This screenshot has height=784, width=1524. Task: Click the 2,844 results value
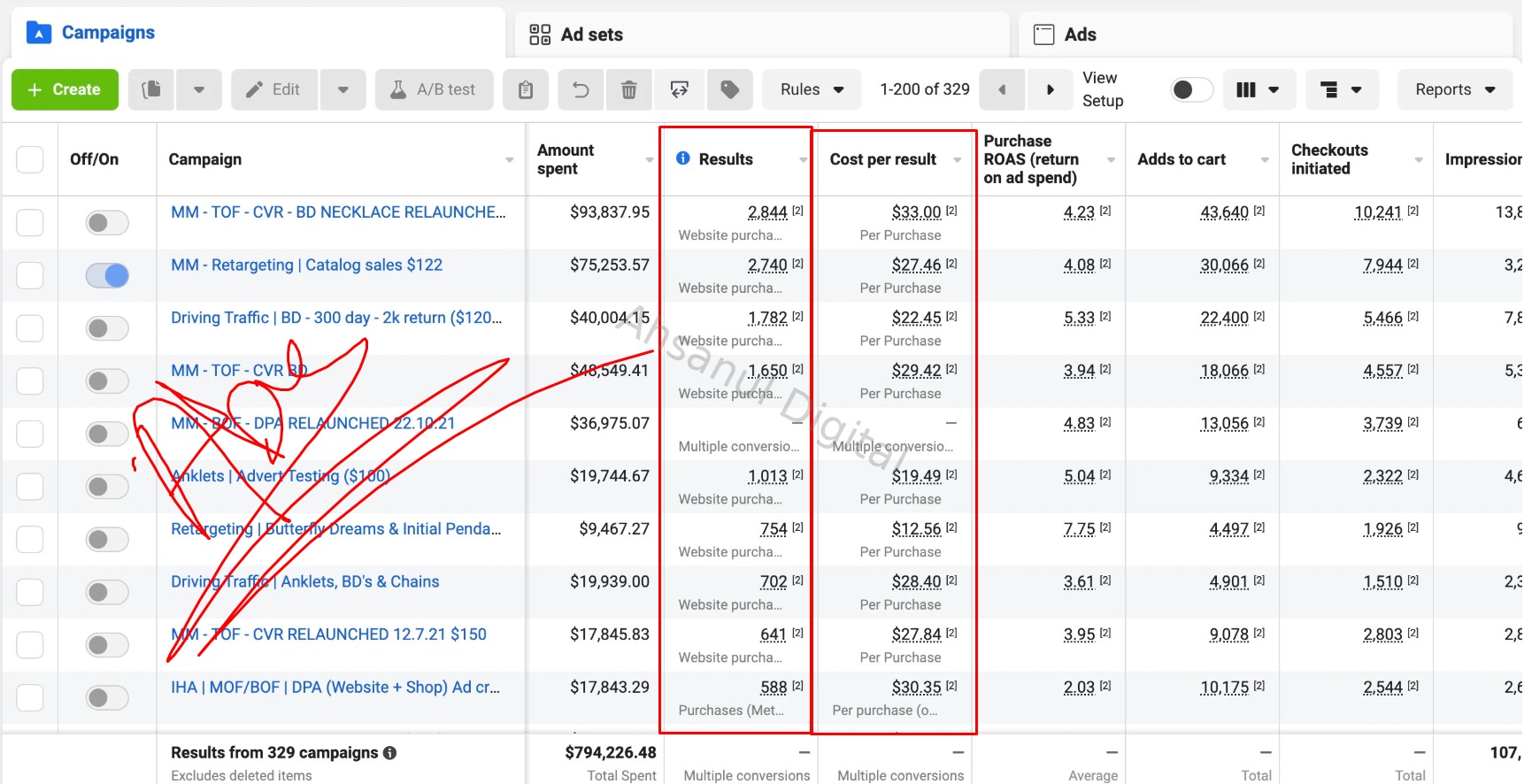767,212
